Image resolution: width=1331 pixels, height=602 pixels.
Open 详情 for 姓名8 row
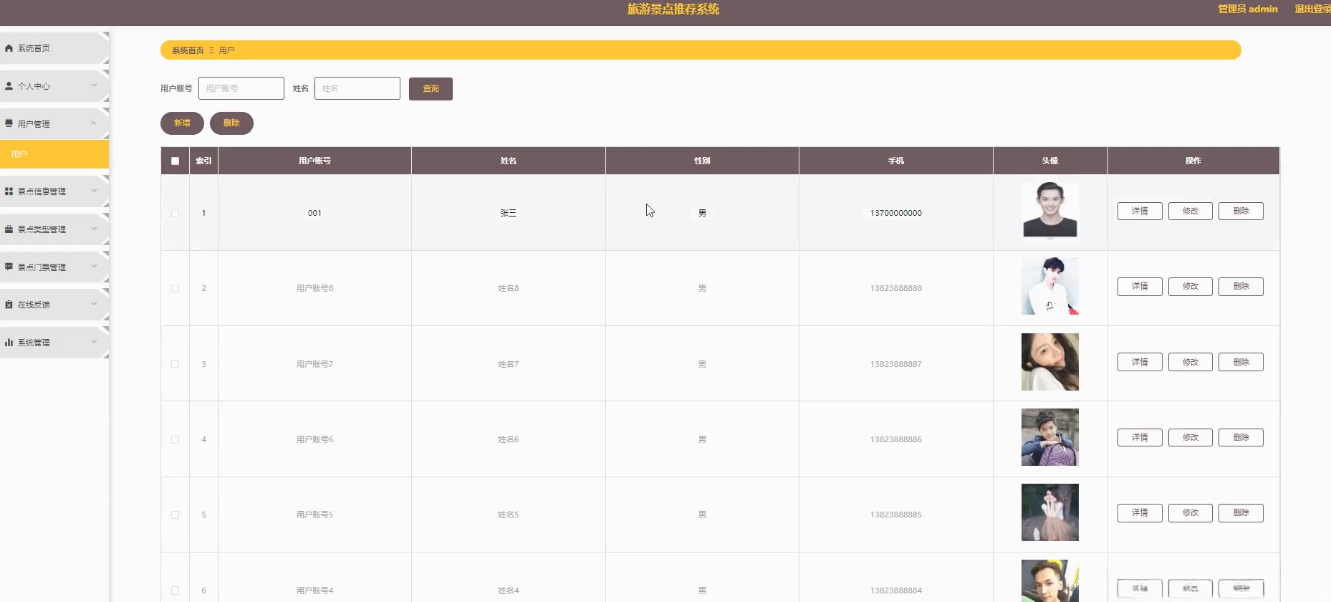[x=1140, y=287]
